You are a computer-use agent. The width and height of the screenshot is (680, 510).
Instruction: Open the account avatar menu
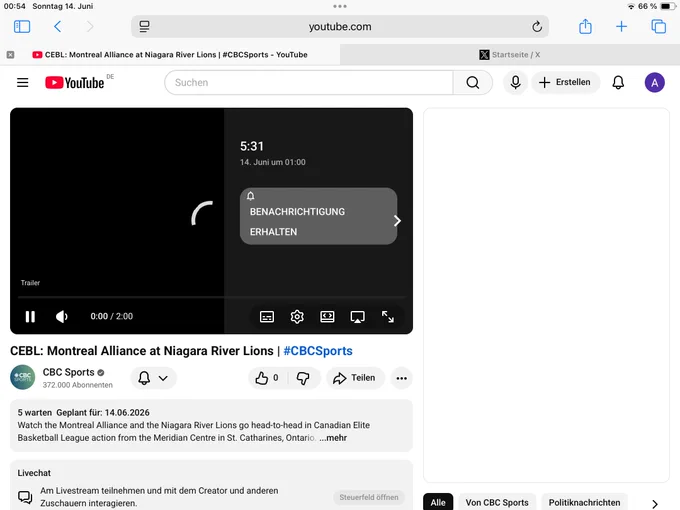[x=654, y=82]
